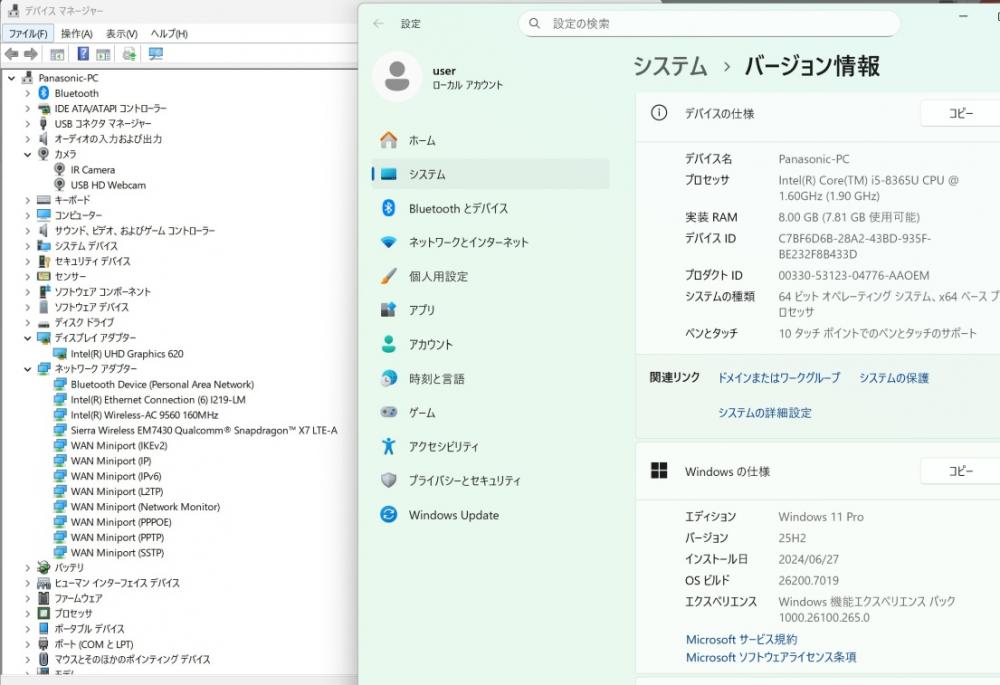Click the print icon in Device Manager toolbar

129,54
